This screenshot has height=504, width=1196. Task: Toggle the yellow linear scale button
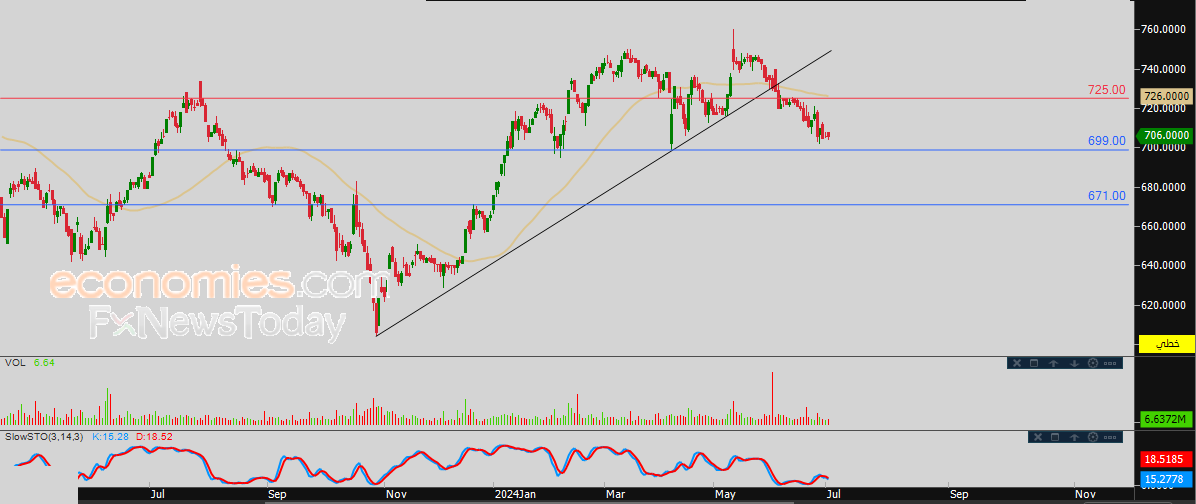[x=1167, y=343]
